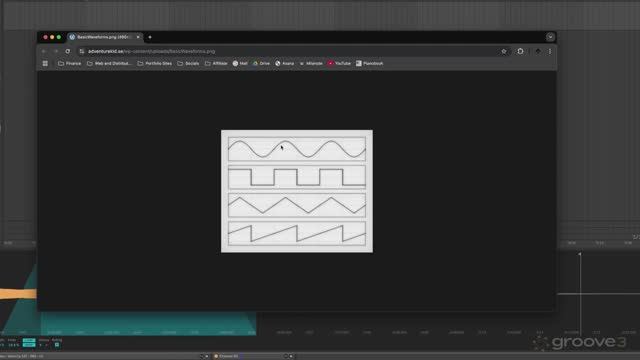Go back in the browser
The image size is (640, 360).
click(44, 51)
